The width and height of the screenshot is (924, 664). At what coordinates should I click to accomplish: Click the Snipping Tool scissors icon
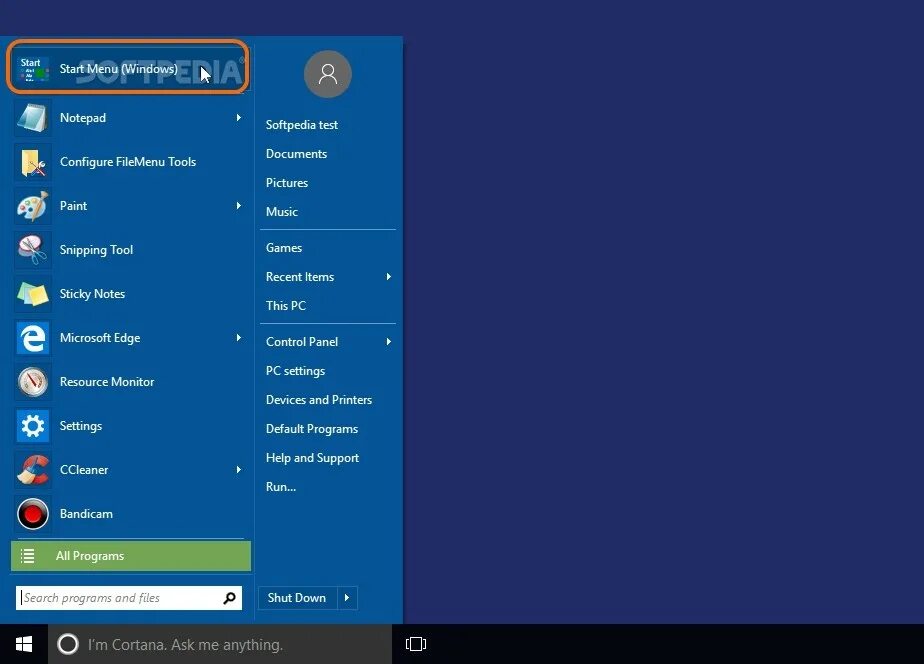[33, 250]
